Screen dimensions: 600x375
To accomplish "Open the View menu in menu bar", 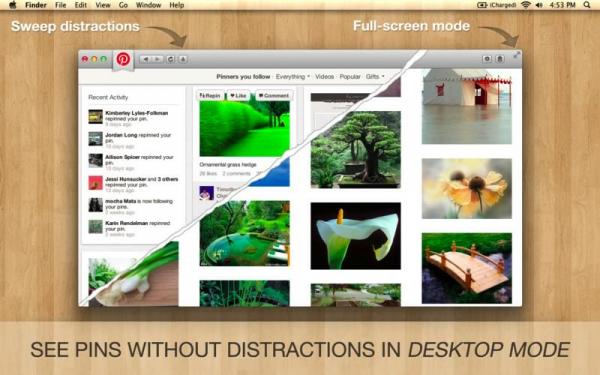I will [103, 5].
